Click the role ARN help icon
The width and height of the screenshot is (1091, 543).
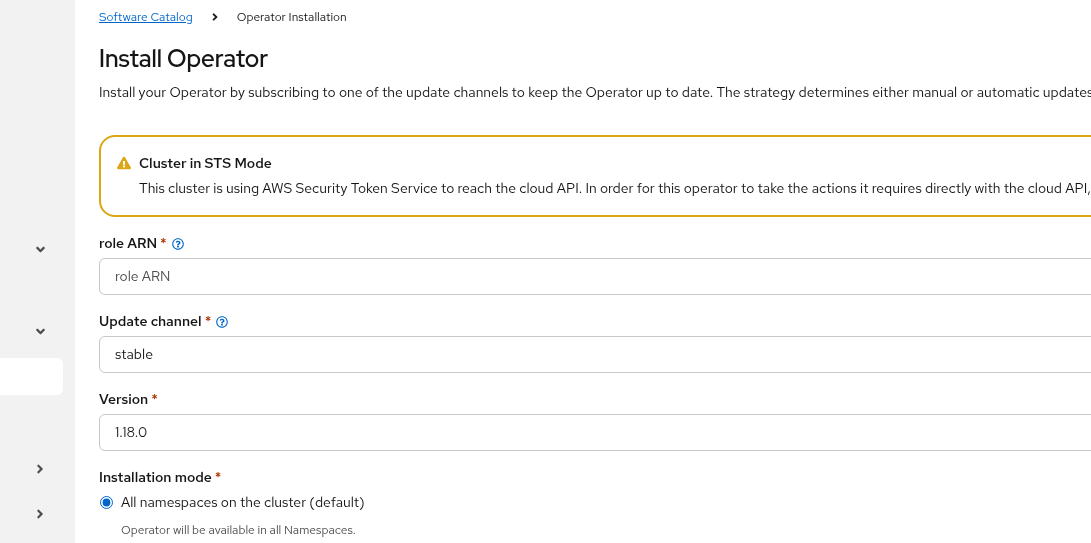click(178, 244)
